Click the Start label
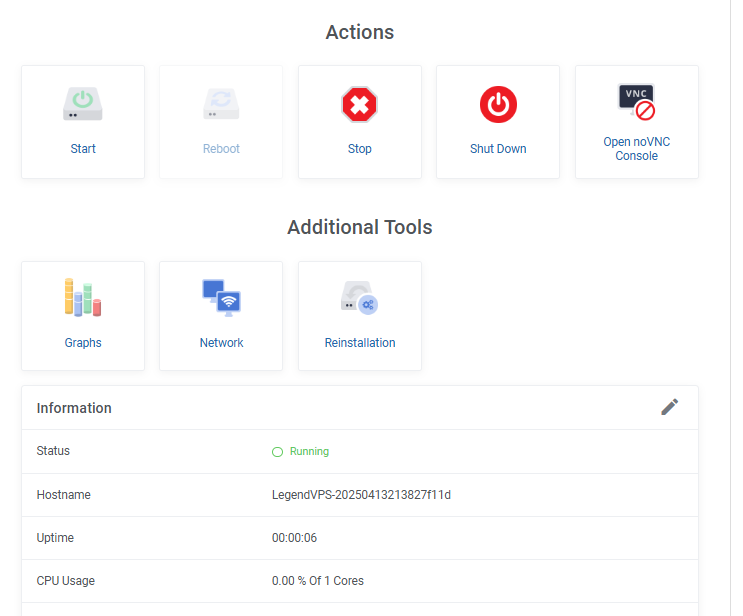 83,149
